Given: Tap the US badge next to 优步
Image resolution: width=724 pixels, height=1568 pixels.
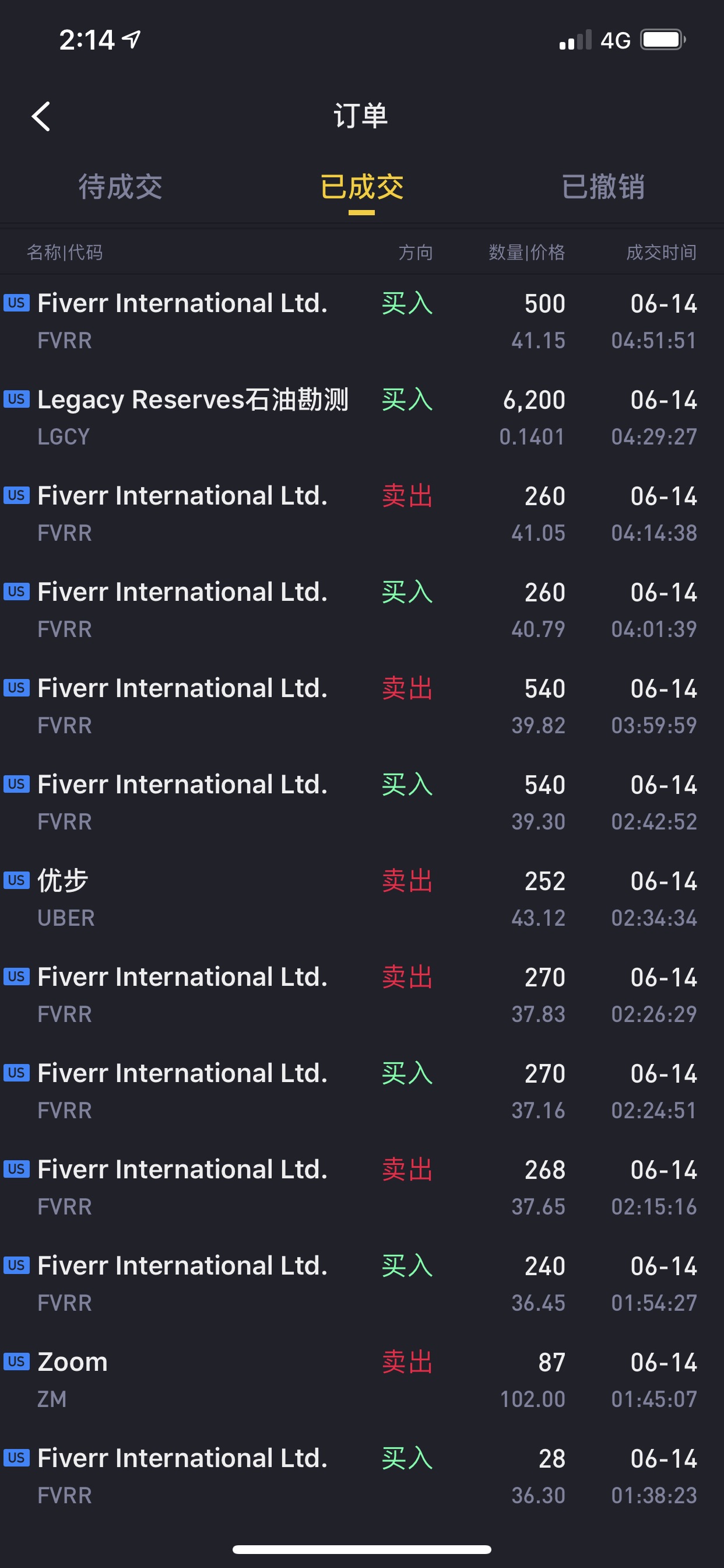Looking at the screenshot, I should [16, 880].
